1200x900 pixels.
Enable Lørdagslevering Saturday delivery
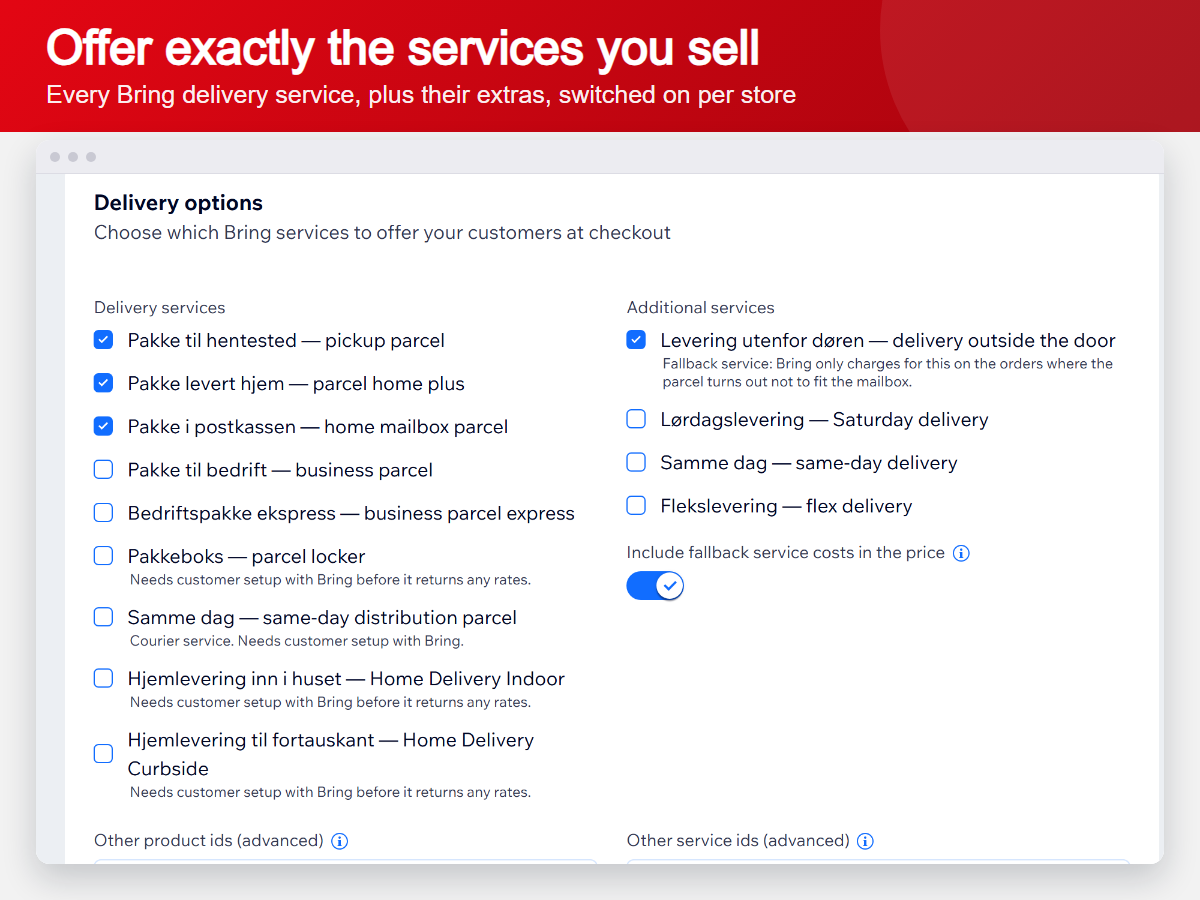pyautogui.click(x=636, y=419)
